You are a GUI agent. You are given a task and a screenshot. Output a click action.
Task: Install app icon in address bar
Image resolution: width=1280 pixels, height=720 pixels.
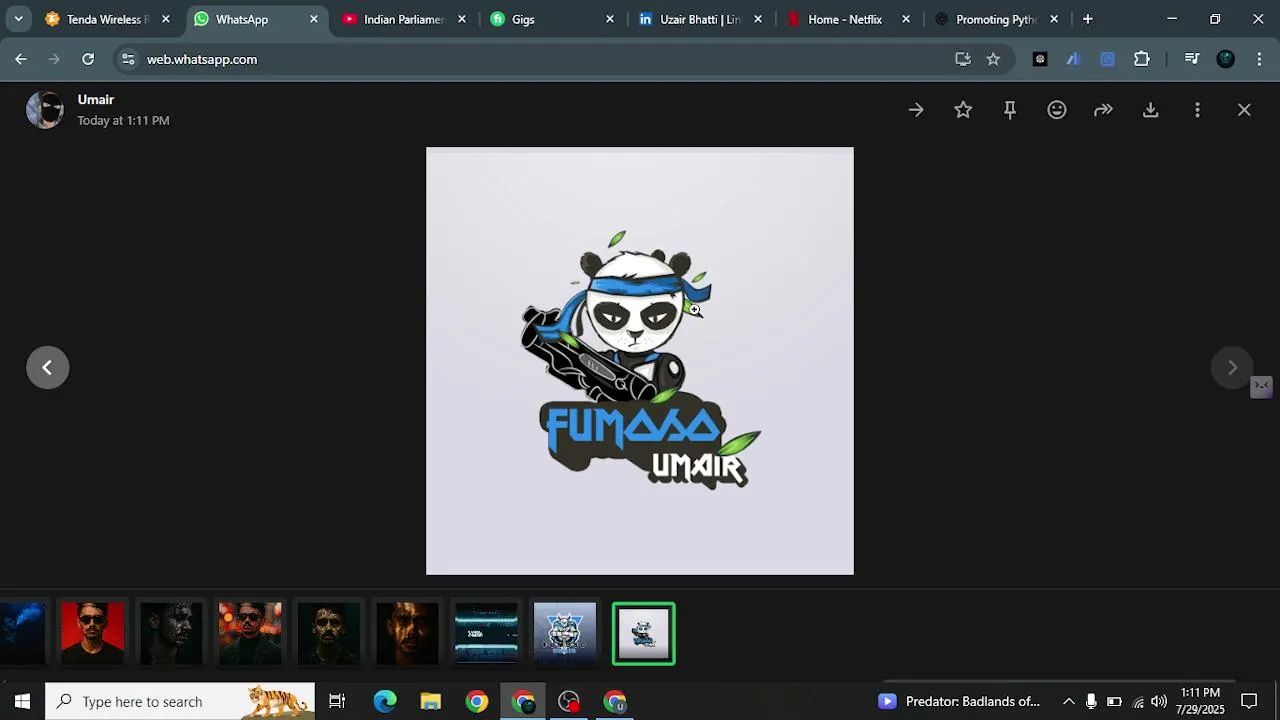[963, 59]
